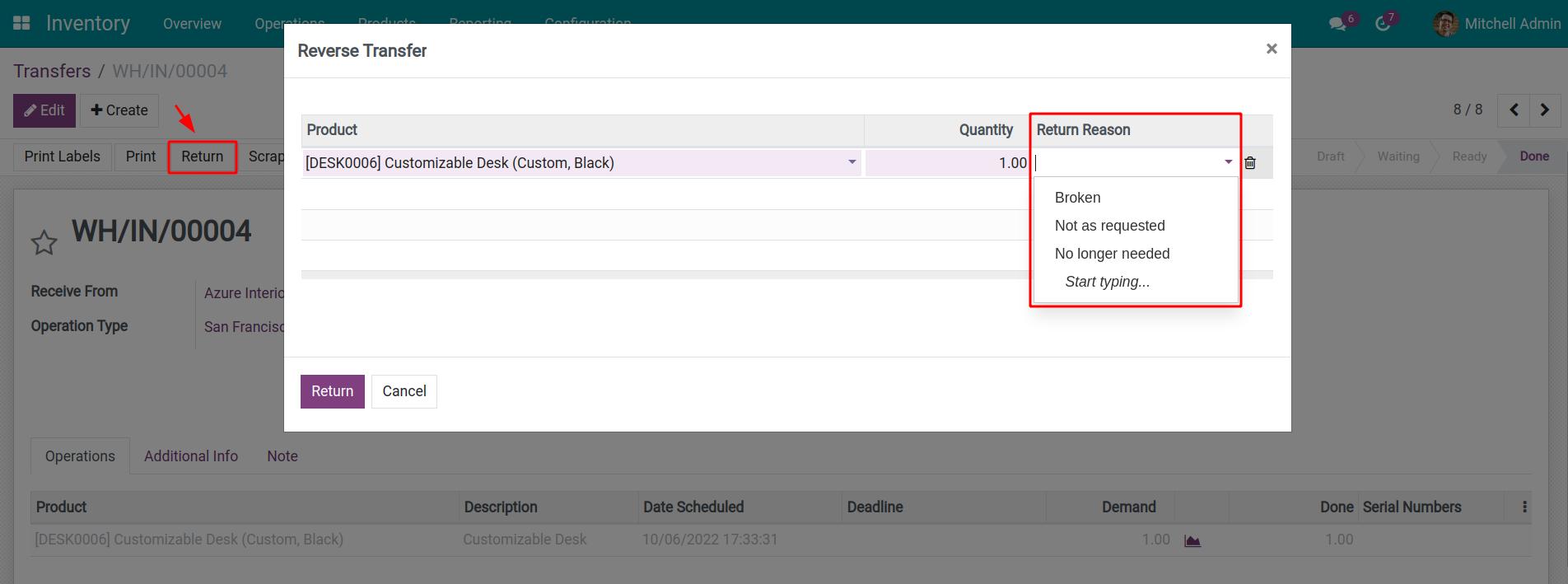Click Print Labels button
The image size is (1568, 584).
click(x=63, y=157)
